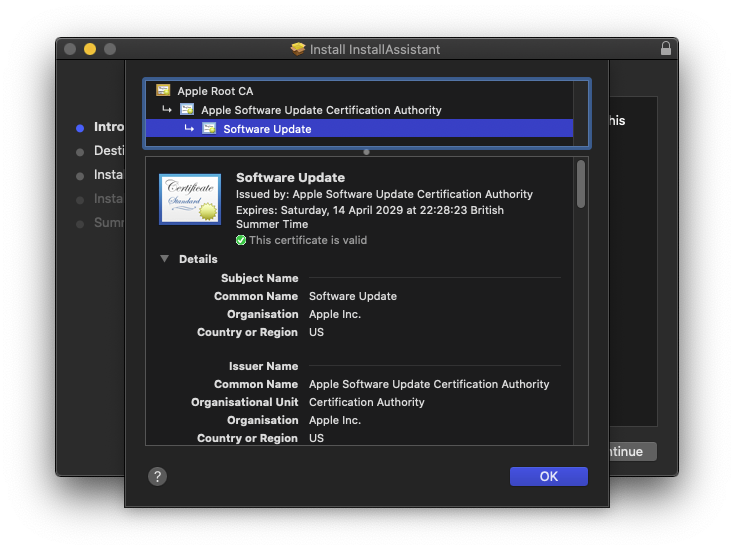This screenshot has height=550, width=734.
Task: Click the 'Install InstallAssistant' window title
Action: (x=375, y=49)
